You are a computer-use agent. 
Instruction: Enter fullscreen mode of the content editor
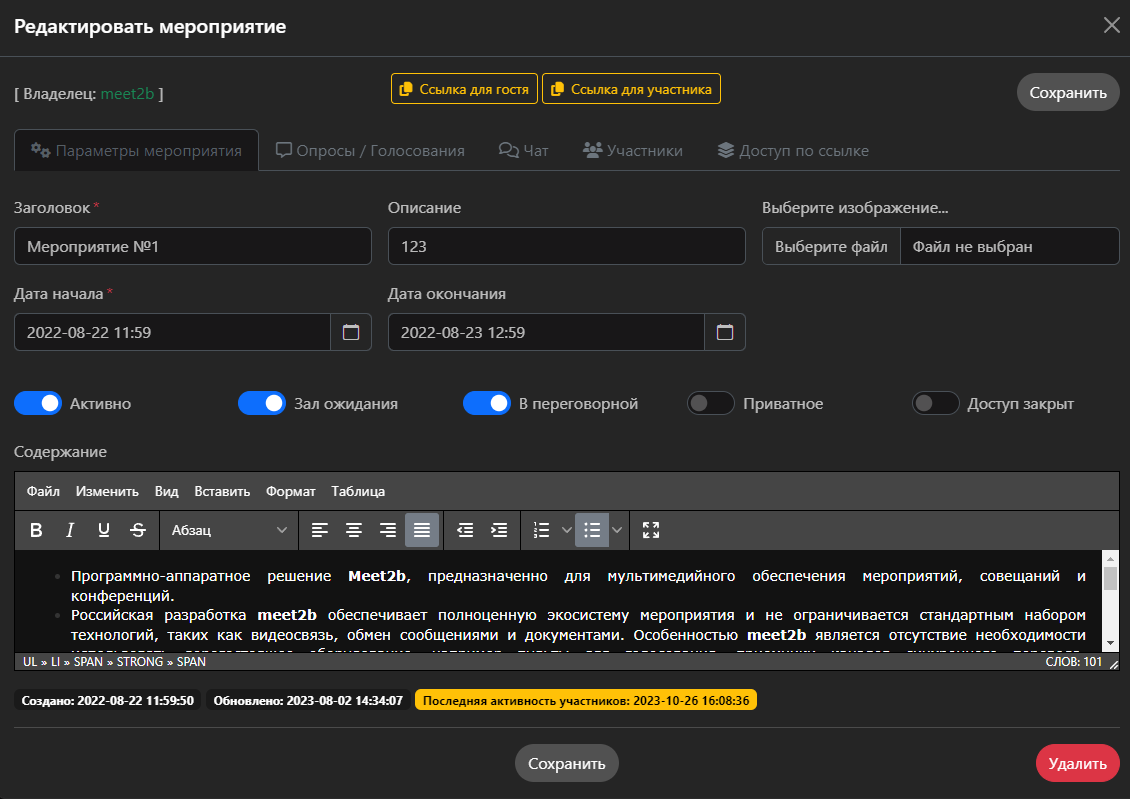pos(651,530)
